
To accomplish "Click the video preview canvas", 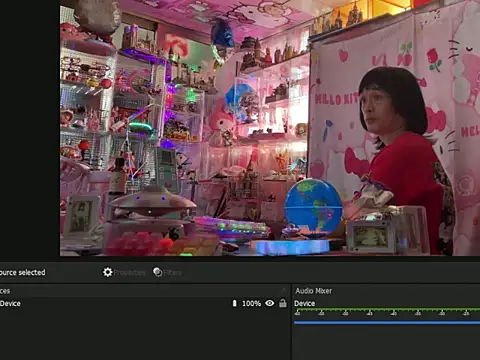I will 270,128.
